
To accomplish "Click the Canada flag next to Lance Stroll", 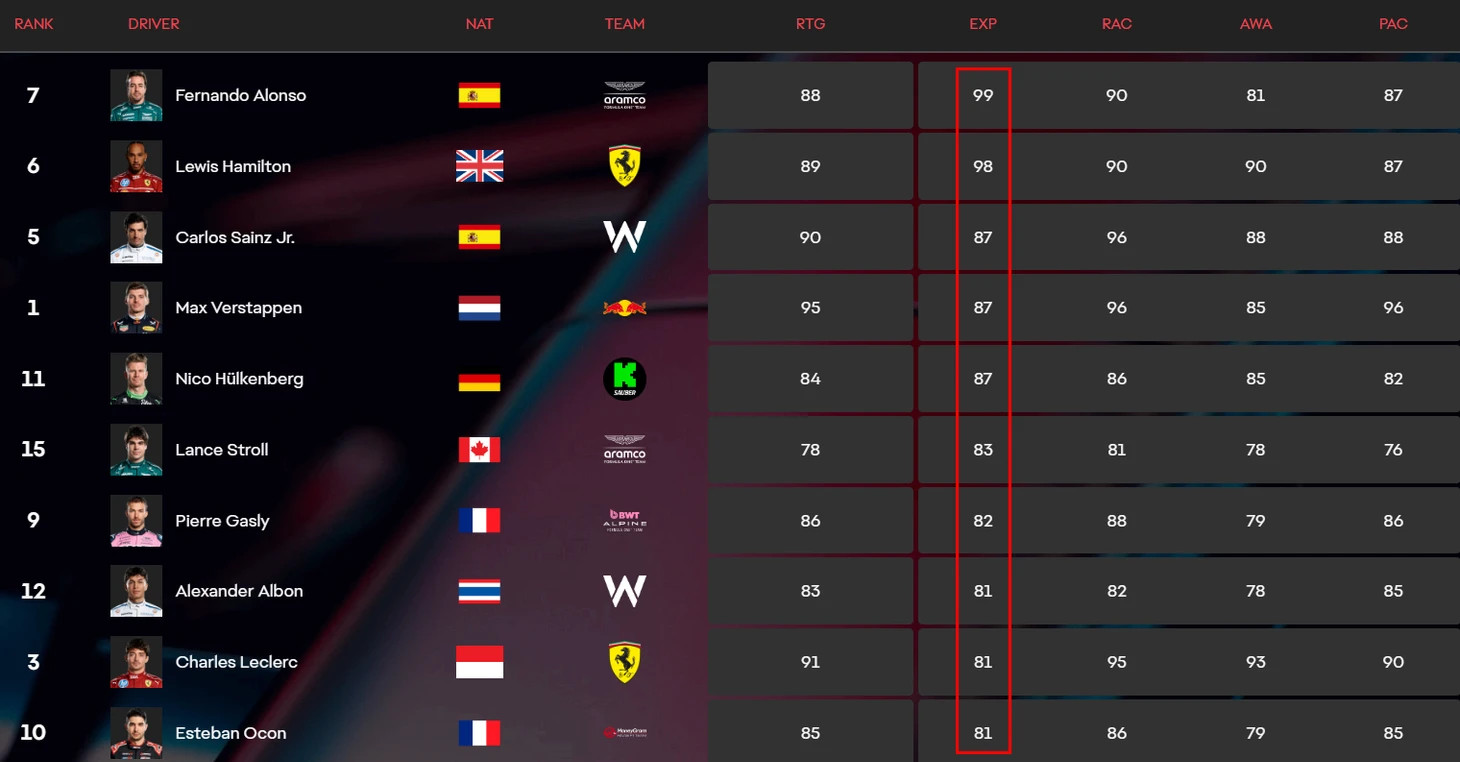I will [479, 450].
